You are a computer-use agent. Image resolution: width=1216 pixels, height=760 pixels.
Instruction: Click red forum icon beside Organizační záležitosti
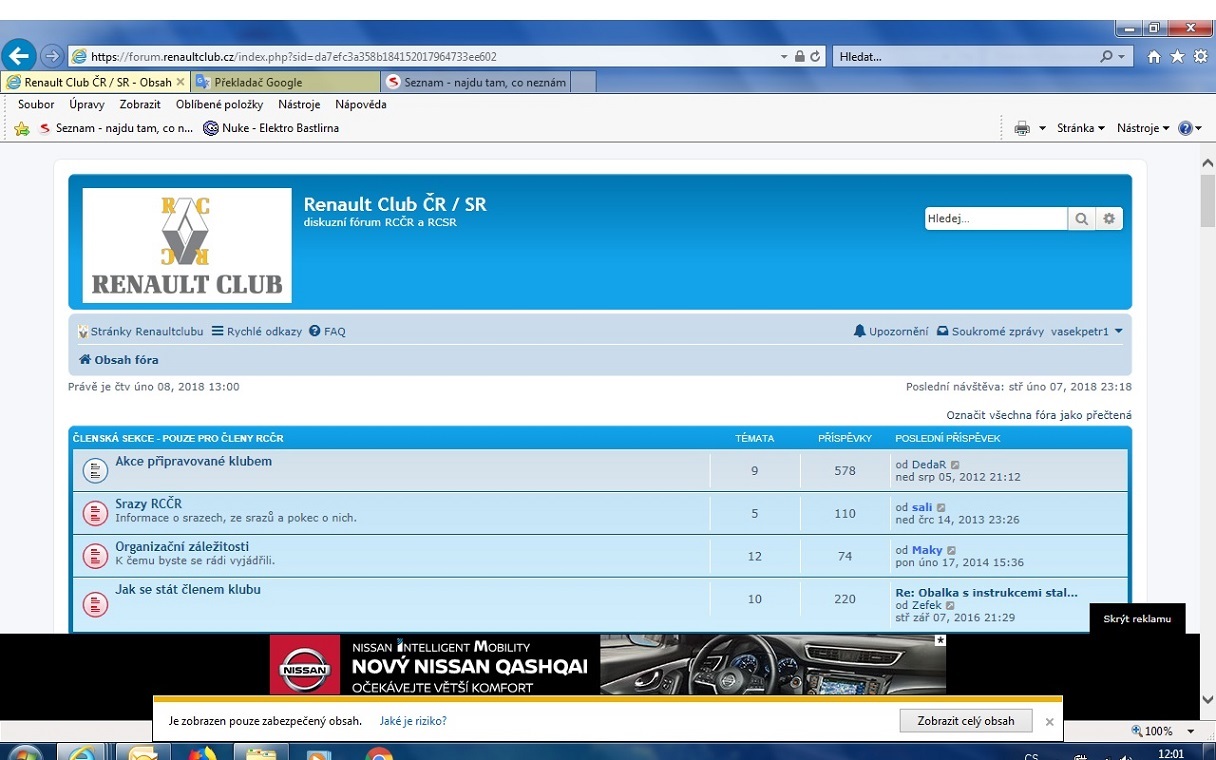(x=95, y=555)
